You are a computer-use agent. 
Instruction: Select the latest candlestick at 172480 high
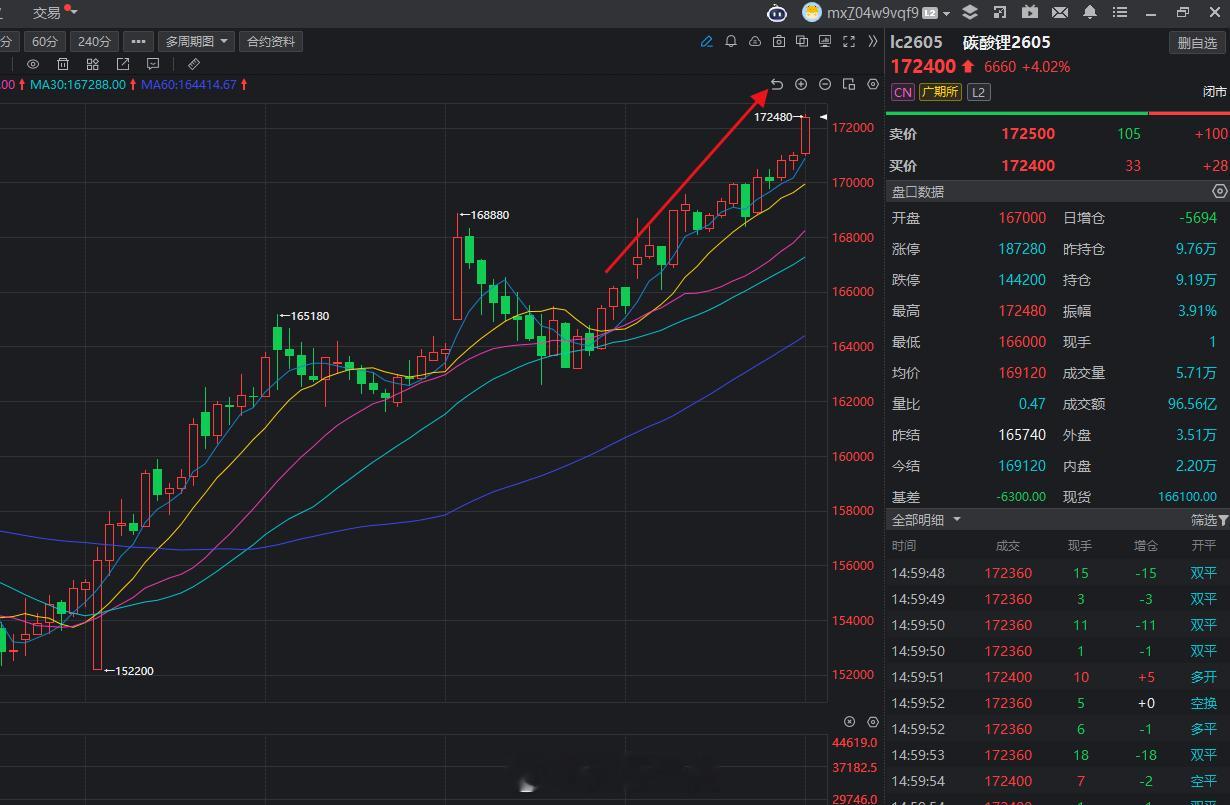tap(805, 135)
